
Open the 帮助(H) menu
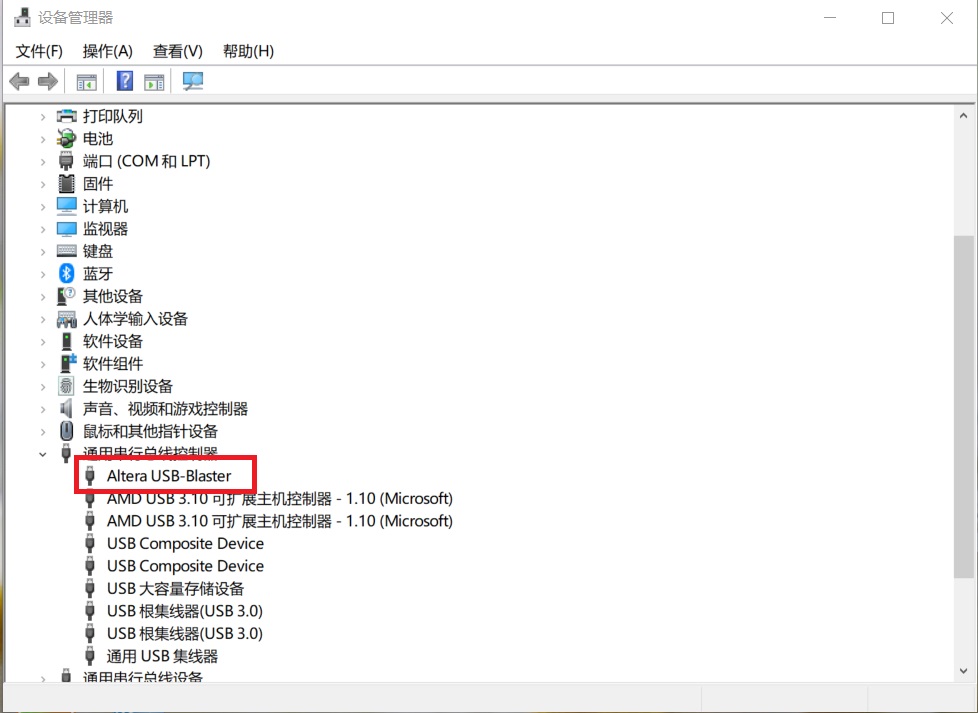click(x=248, y=51)
